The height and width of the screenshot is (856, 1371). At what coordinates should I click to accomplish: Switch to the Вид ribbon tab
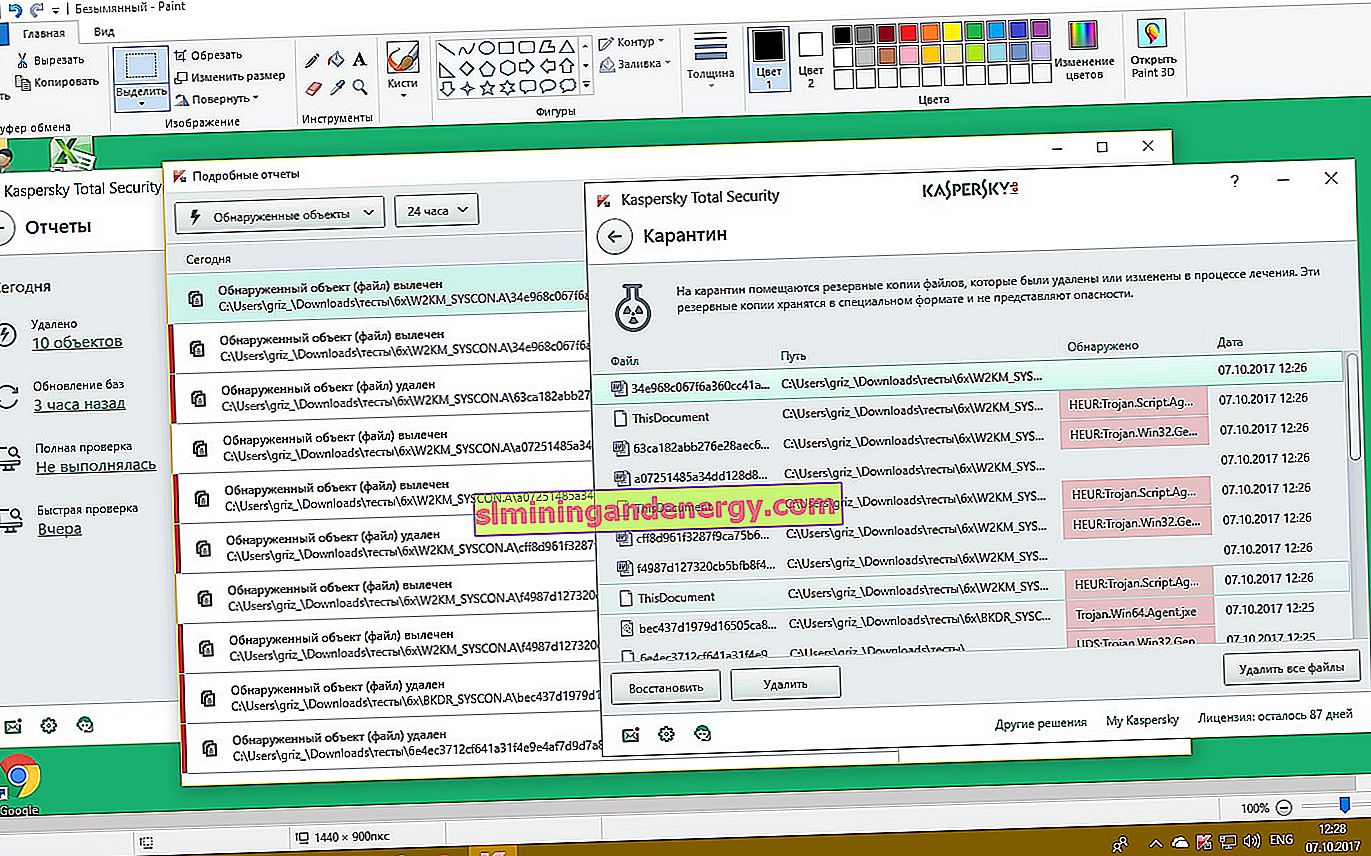(103, 32)
